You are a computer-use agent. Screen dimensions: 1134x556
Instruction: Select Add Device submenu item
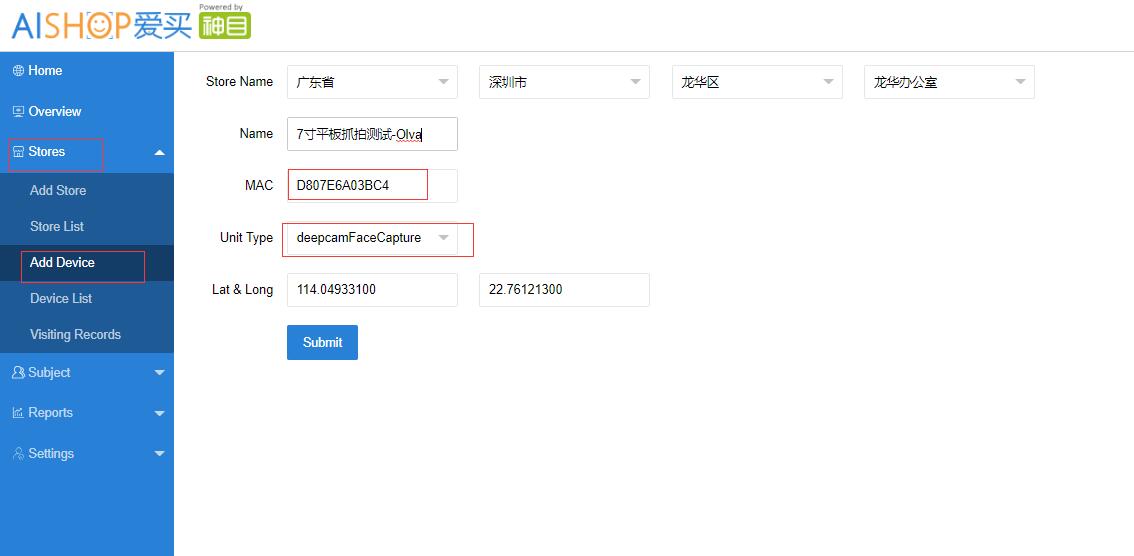(x=87, y=262)
